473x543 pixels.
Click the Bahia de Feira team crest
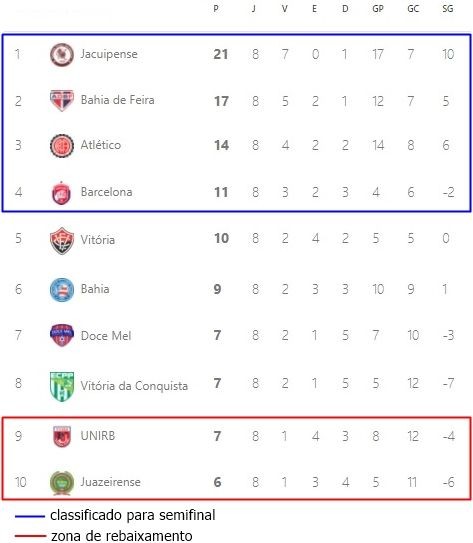62,100
